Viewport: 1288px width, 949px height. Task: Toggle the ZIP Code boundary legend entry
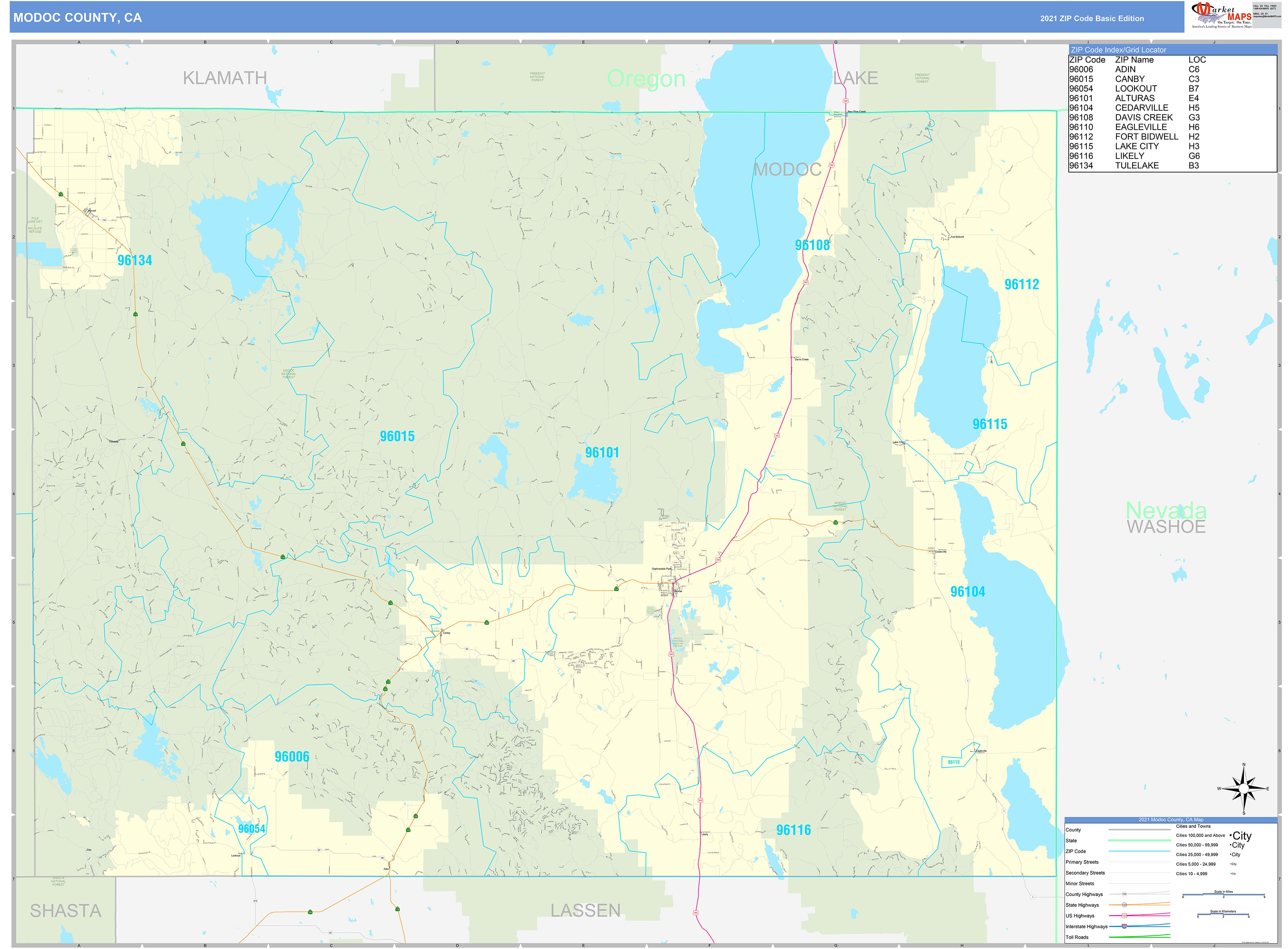(1139, 851)
